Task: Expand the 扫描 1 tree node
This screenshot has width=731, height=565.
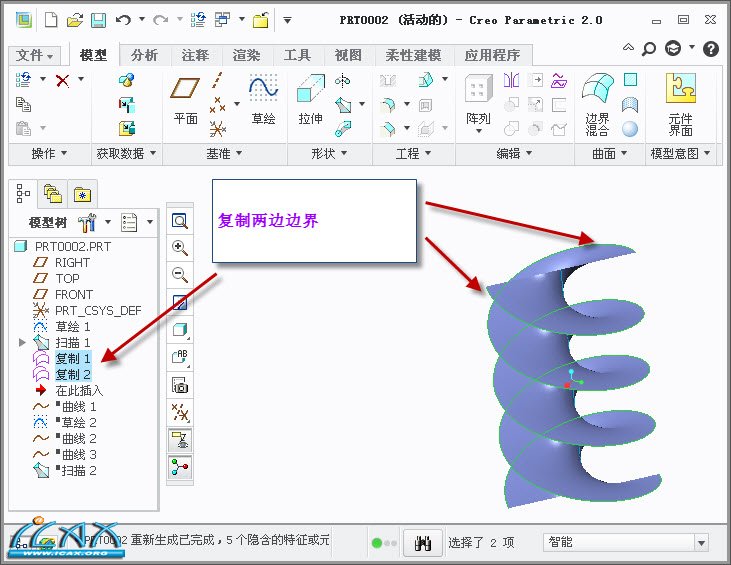Action: [21, 342]
